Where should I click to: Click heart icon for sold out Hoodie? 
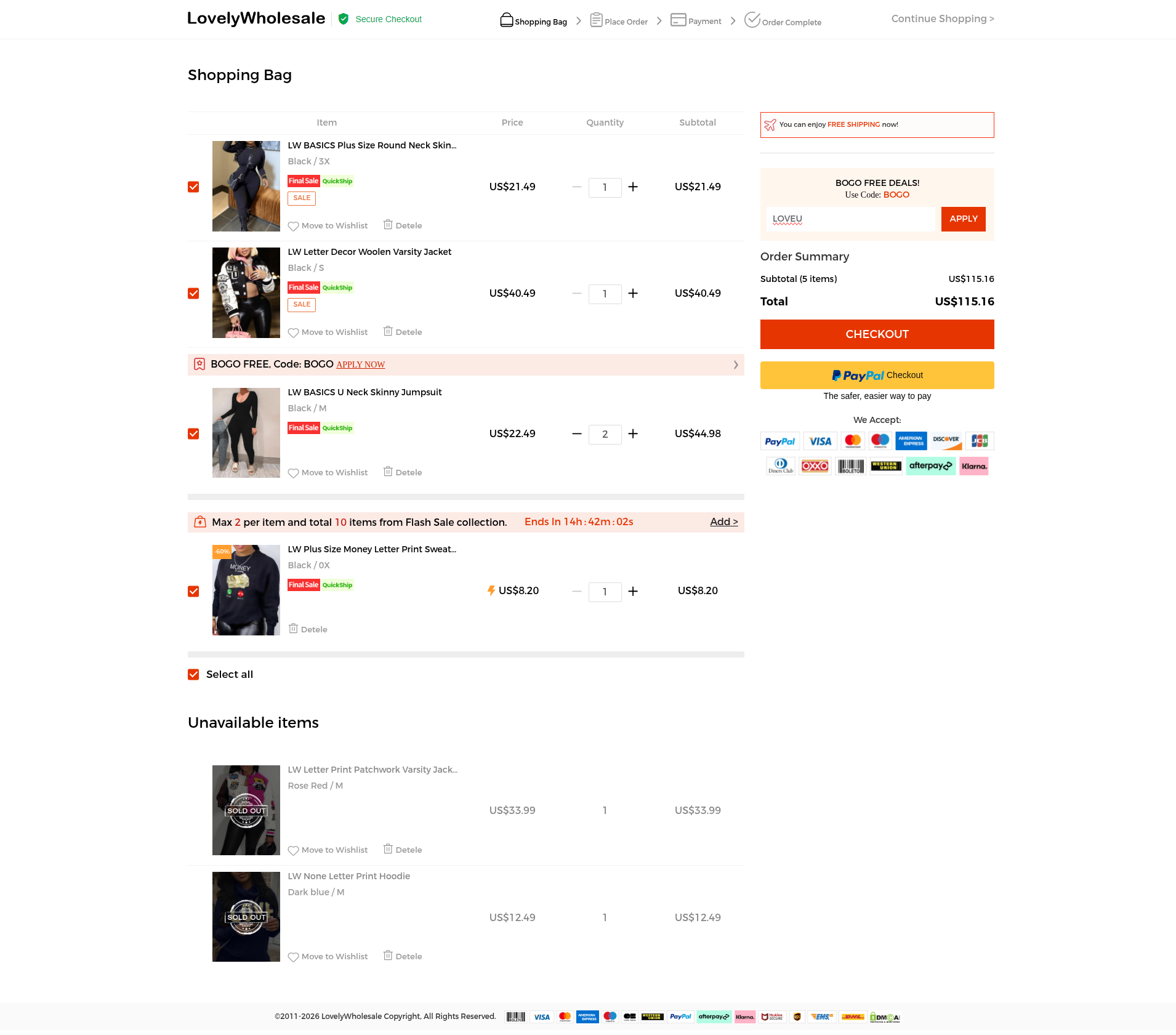(293, 957)
